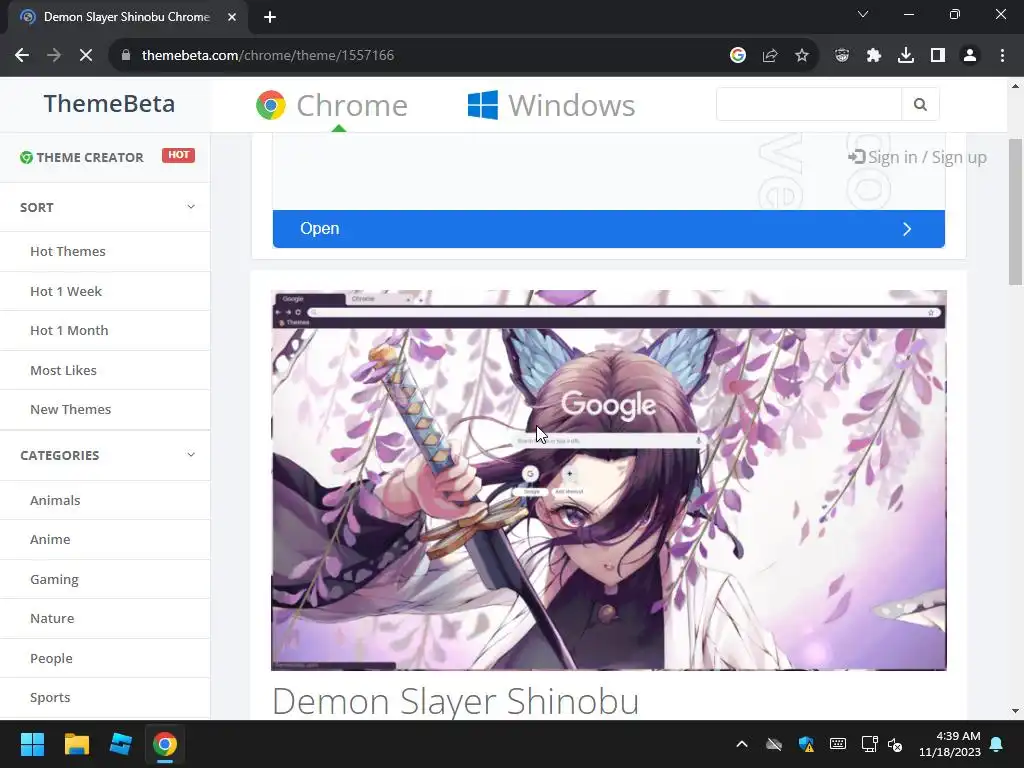Open Chrome three-dot menu
Image resolution: width=1024 pixels, height=768 pixels.
coord(1002,56)
